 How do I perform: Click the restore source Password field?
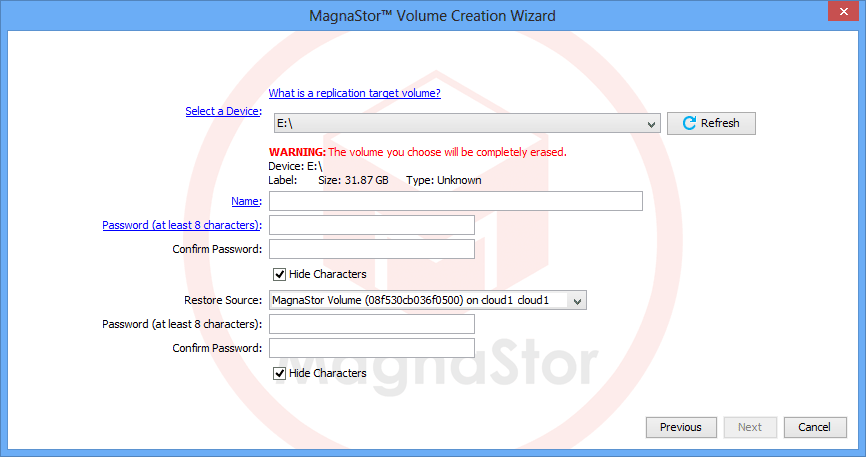pos(372,324)
